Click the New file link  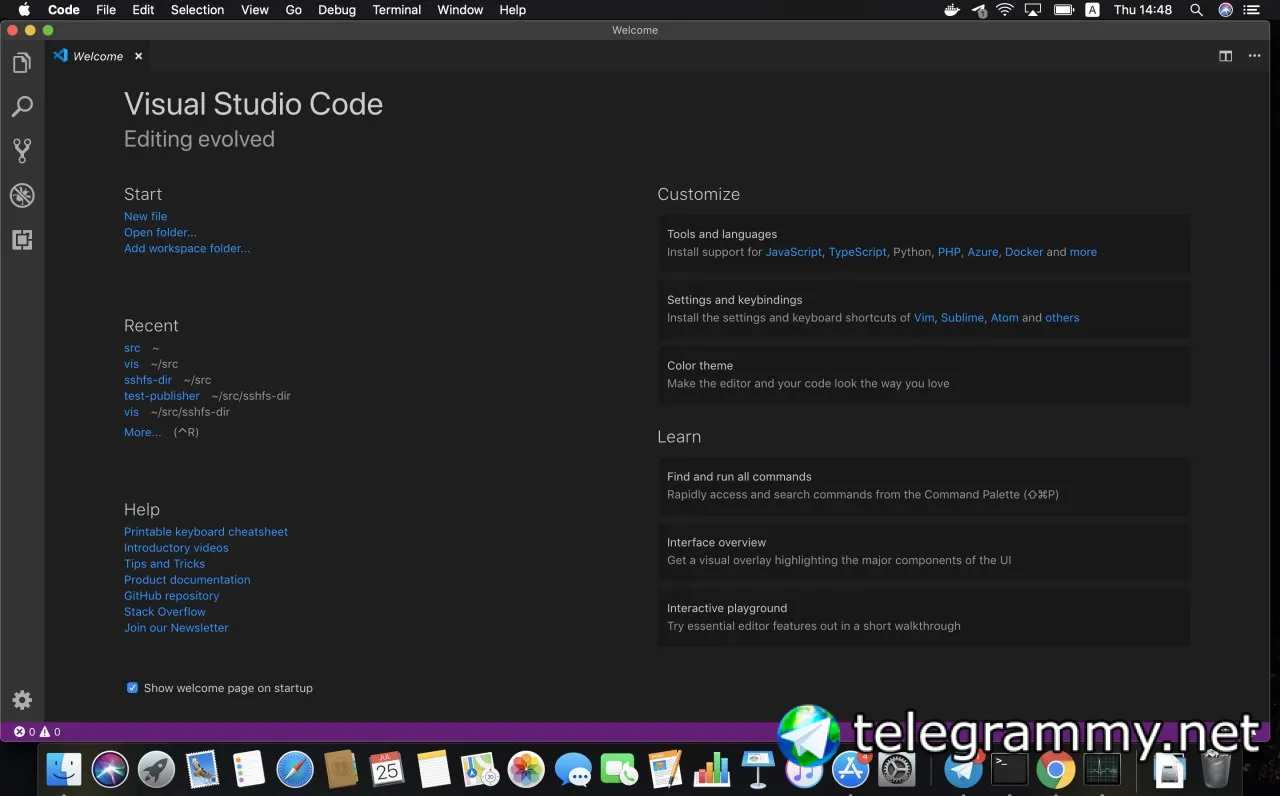click(146, 216)
